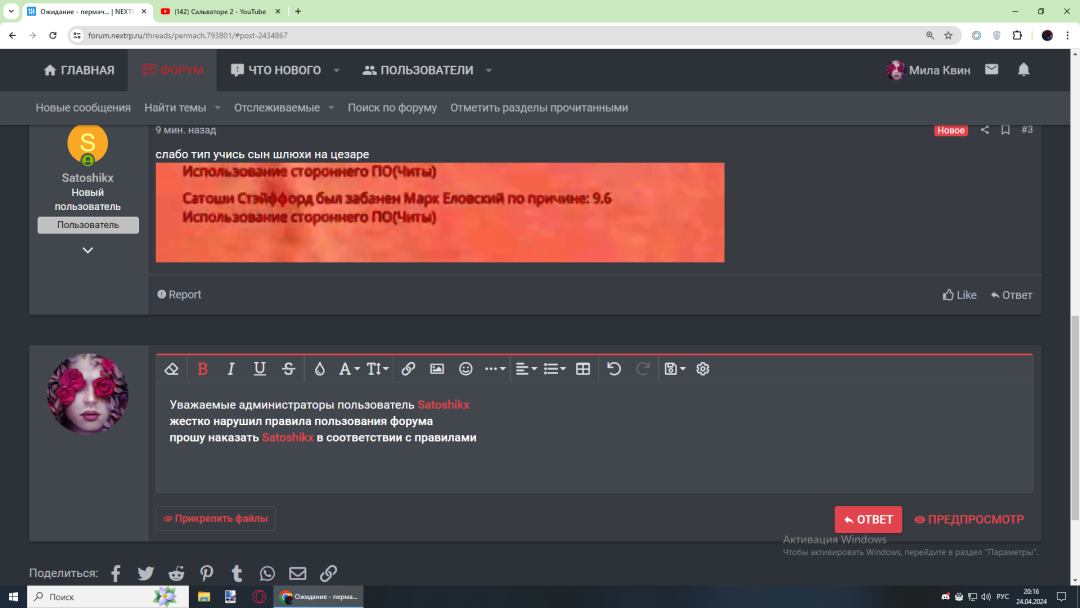Insert a table in the editor
This screenshot has height=608, width=1080.
click(583, 369)
